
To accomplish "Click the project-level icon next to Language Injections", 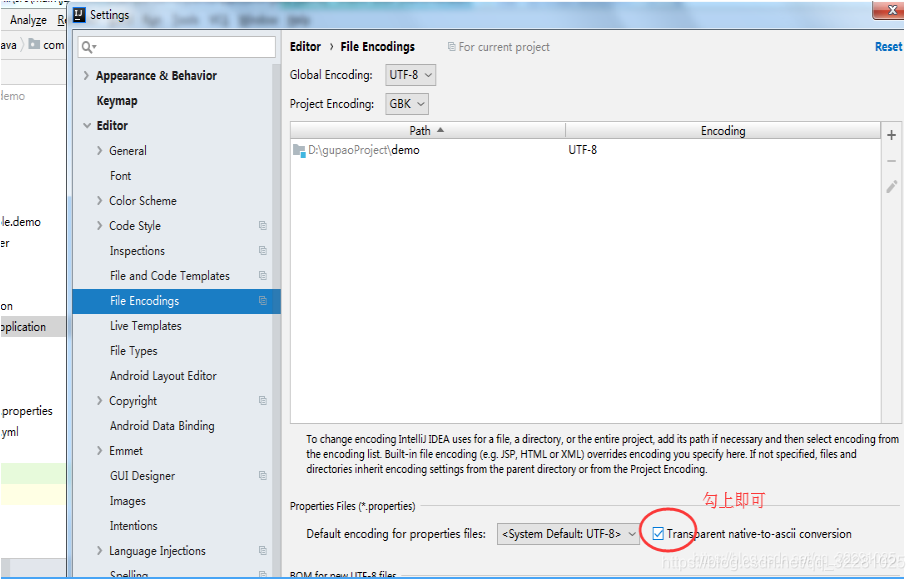I will coord(263,550).
